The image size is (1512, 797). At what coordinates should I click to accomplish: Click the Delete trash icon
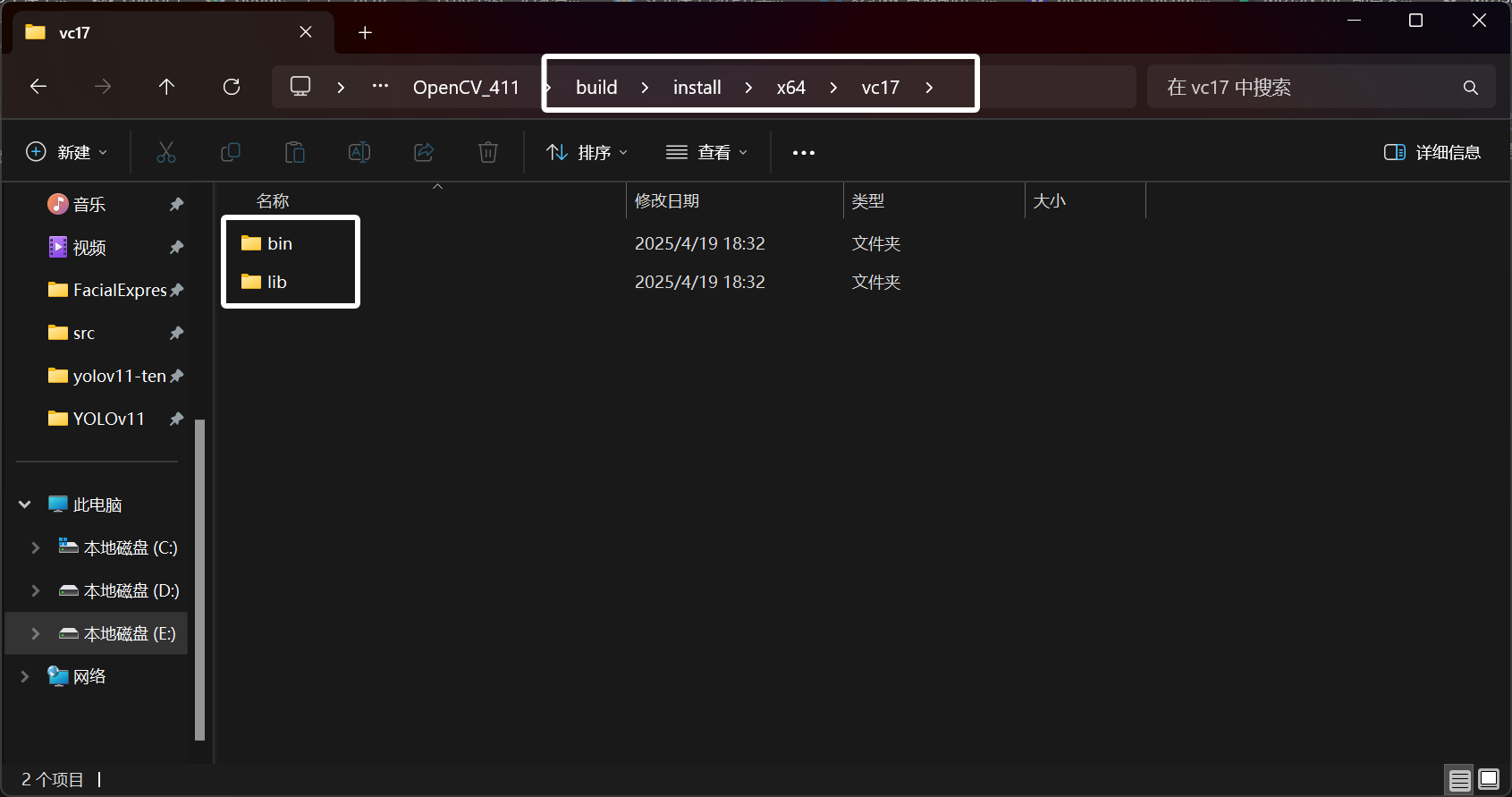point(488,152)
